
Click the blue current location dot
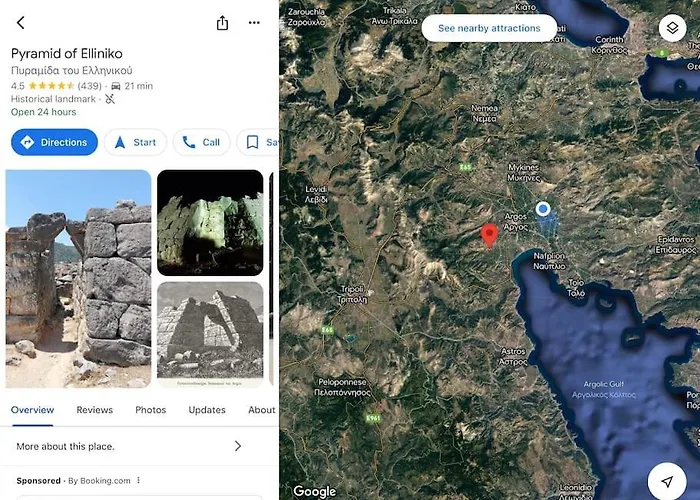543,208
